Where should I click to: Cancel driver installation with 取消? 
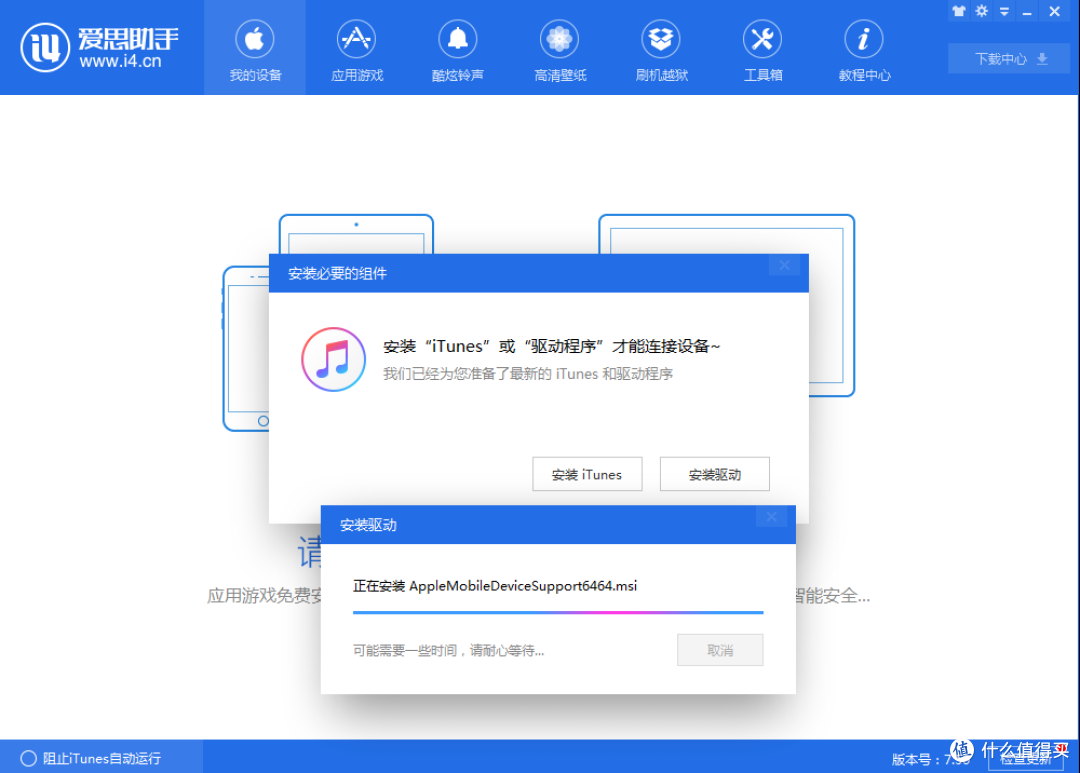point(720,650)
